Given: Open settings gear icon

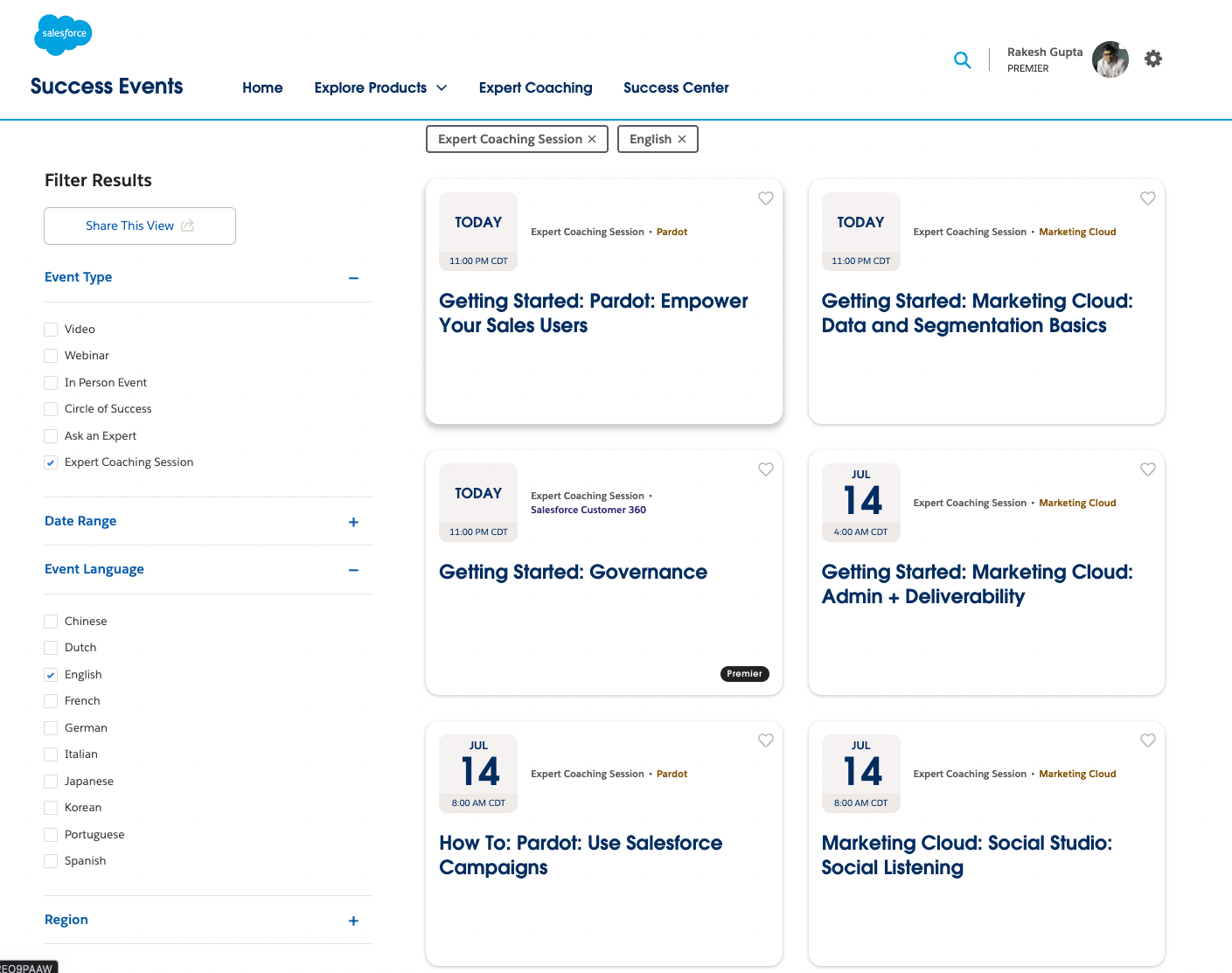Looking at the screenshot, I should pos(1153,59).
